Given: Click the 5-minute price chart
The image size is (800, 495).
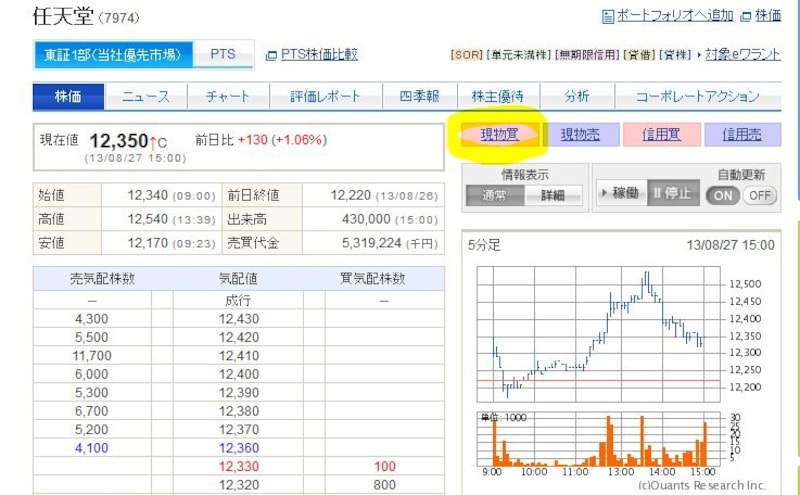Looking at the screenshot, I should coord(599,334).
